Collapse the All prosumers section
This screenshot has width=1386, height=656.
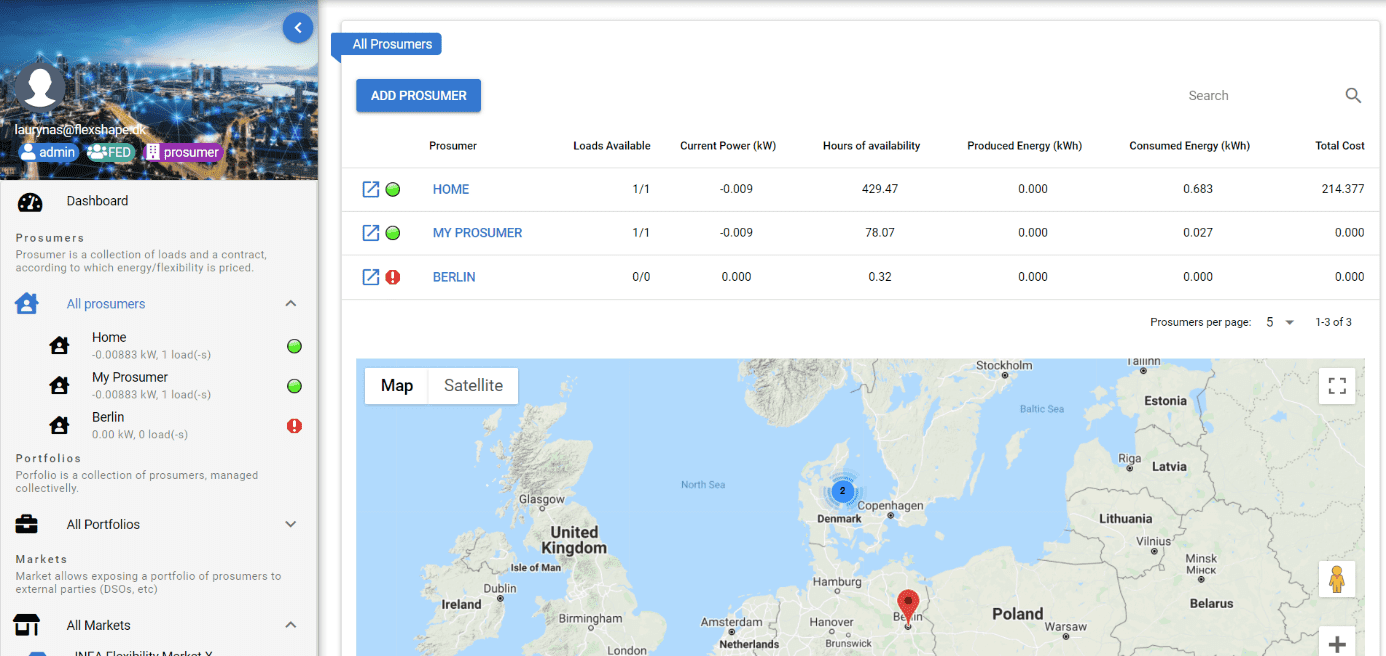pos(290,303)
